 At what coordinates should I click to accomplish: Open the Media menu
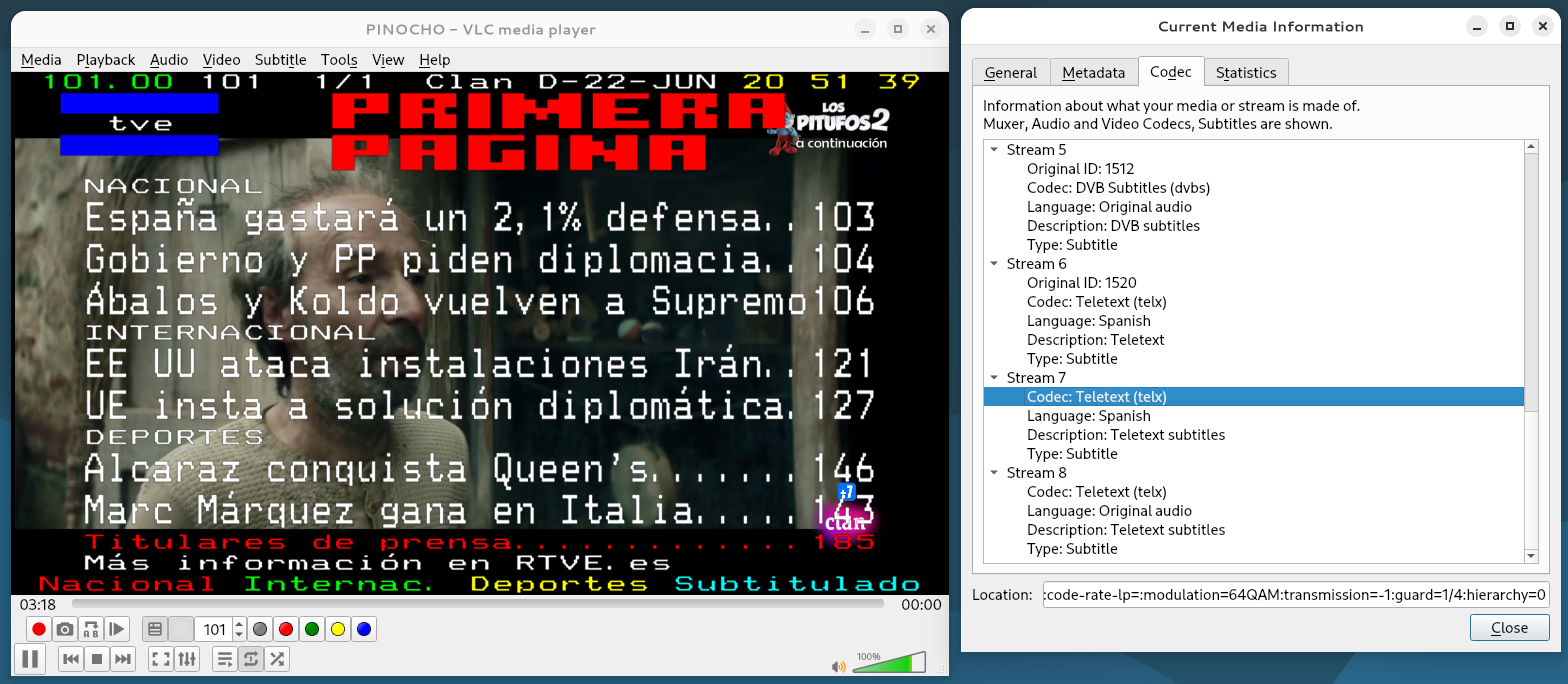[x=41, y=60]
